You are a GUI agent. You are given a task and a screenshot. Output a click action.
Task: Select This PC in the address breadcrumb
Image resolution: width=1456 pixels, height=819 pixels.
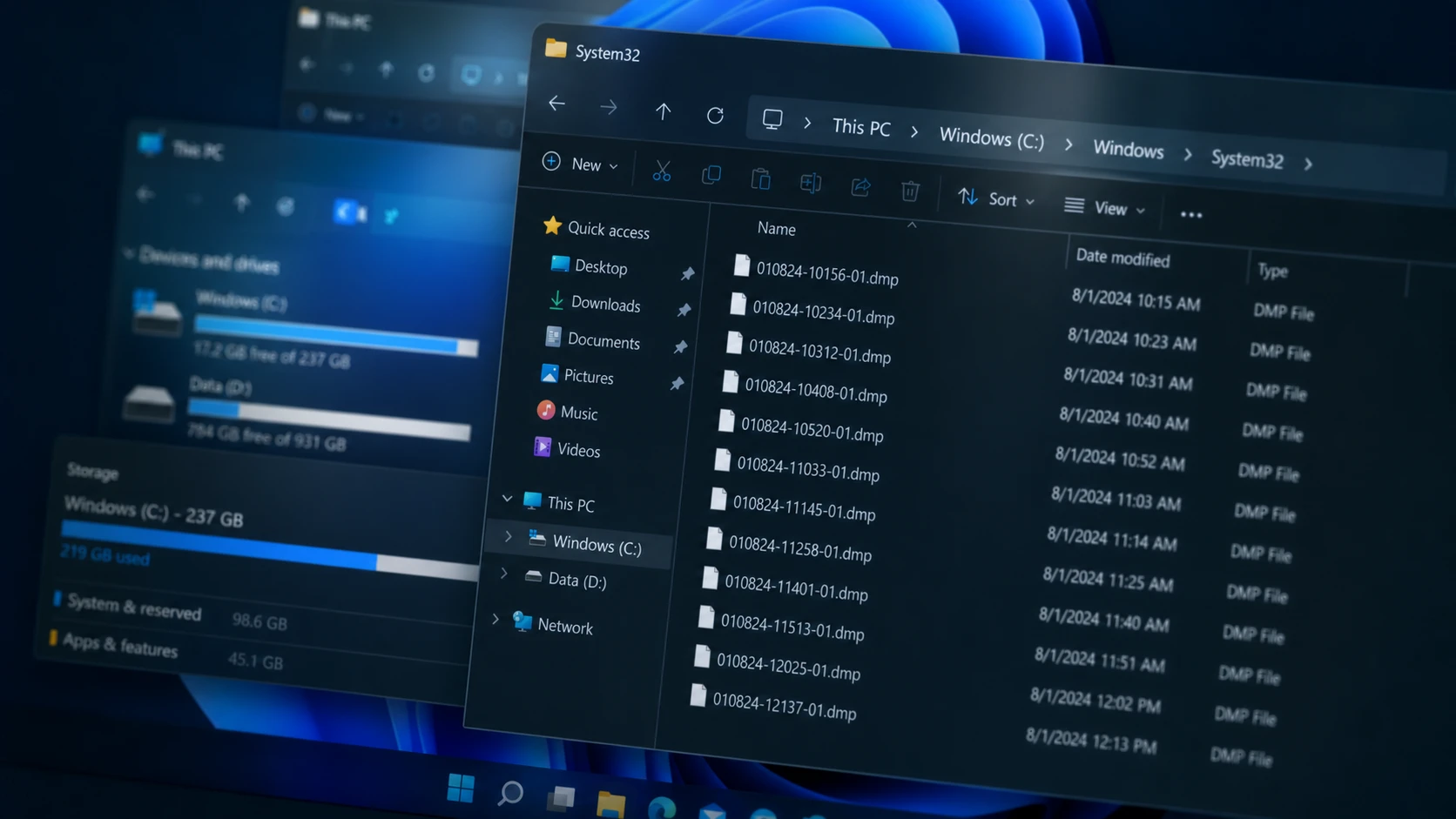861,128
